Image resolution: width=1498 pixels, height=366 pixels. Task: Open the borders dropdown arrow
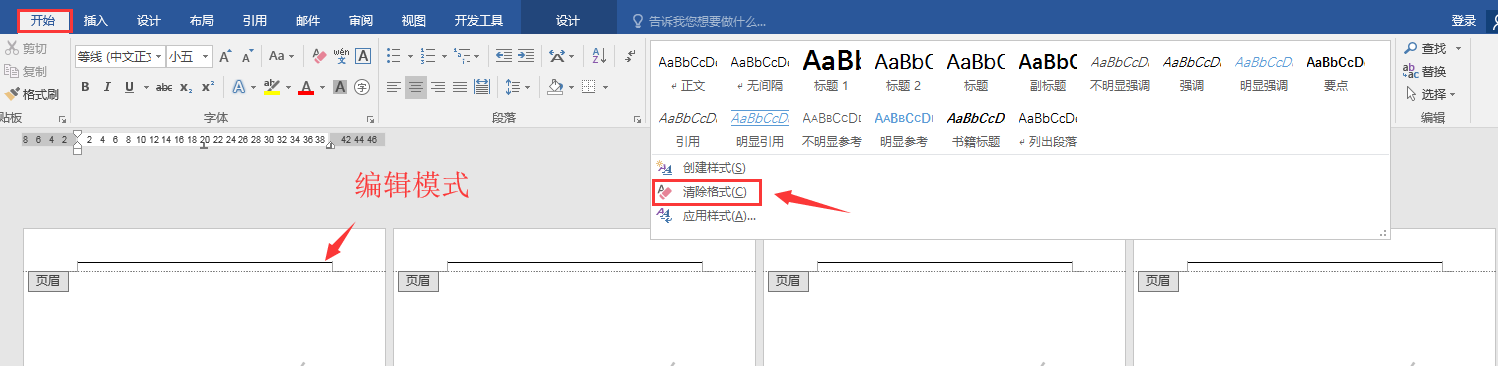606,87
